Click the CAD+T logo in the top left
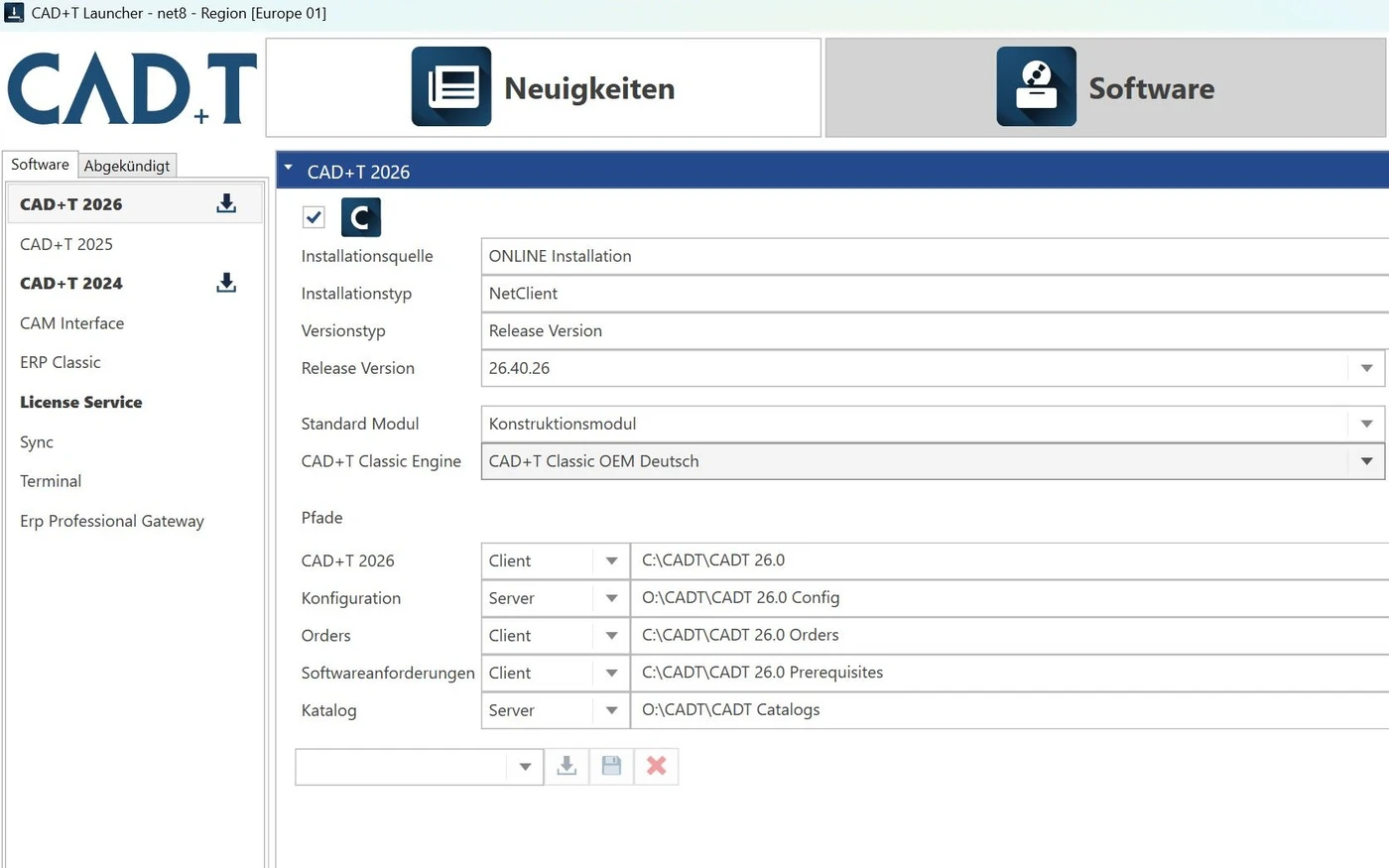 (x=132, y=88)
